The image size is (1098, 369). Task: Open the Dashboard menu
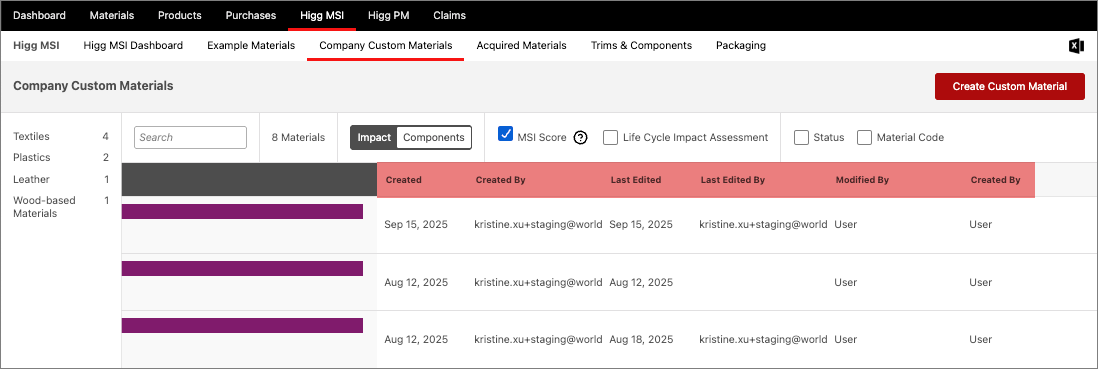[40, 15]
